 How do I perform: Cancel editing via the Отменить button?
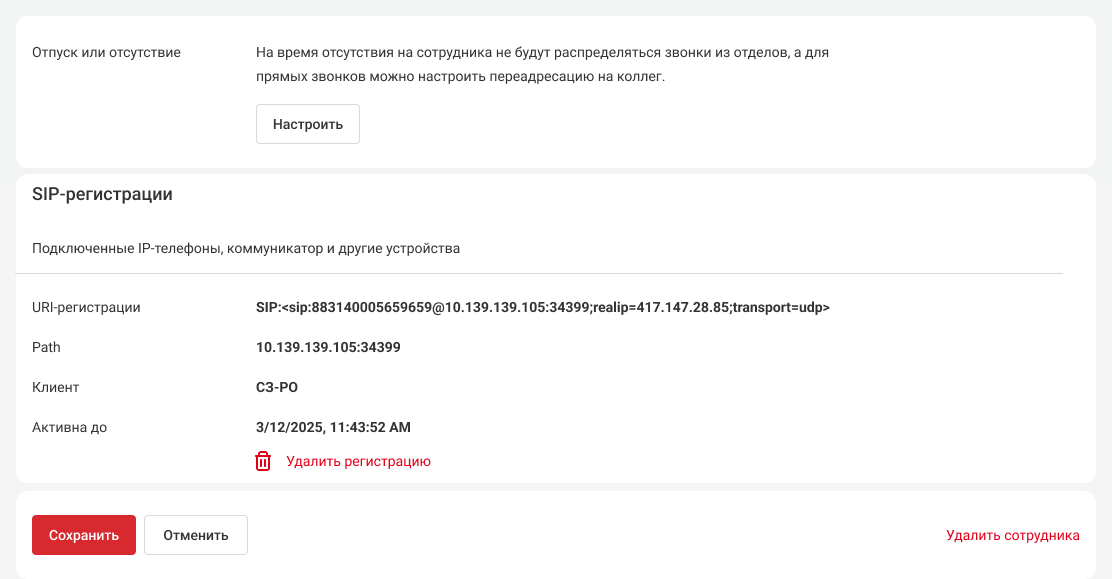click(196, 535)
